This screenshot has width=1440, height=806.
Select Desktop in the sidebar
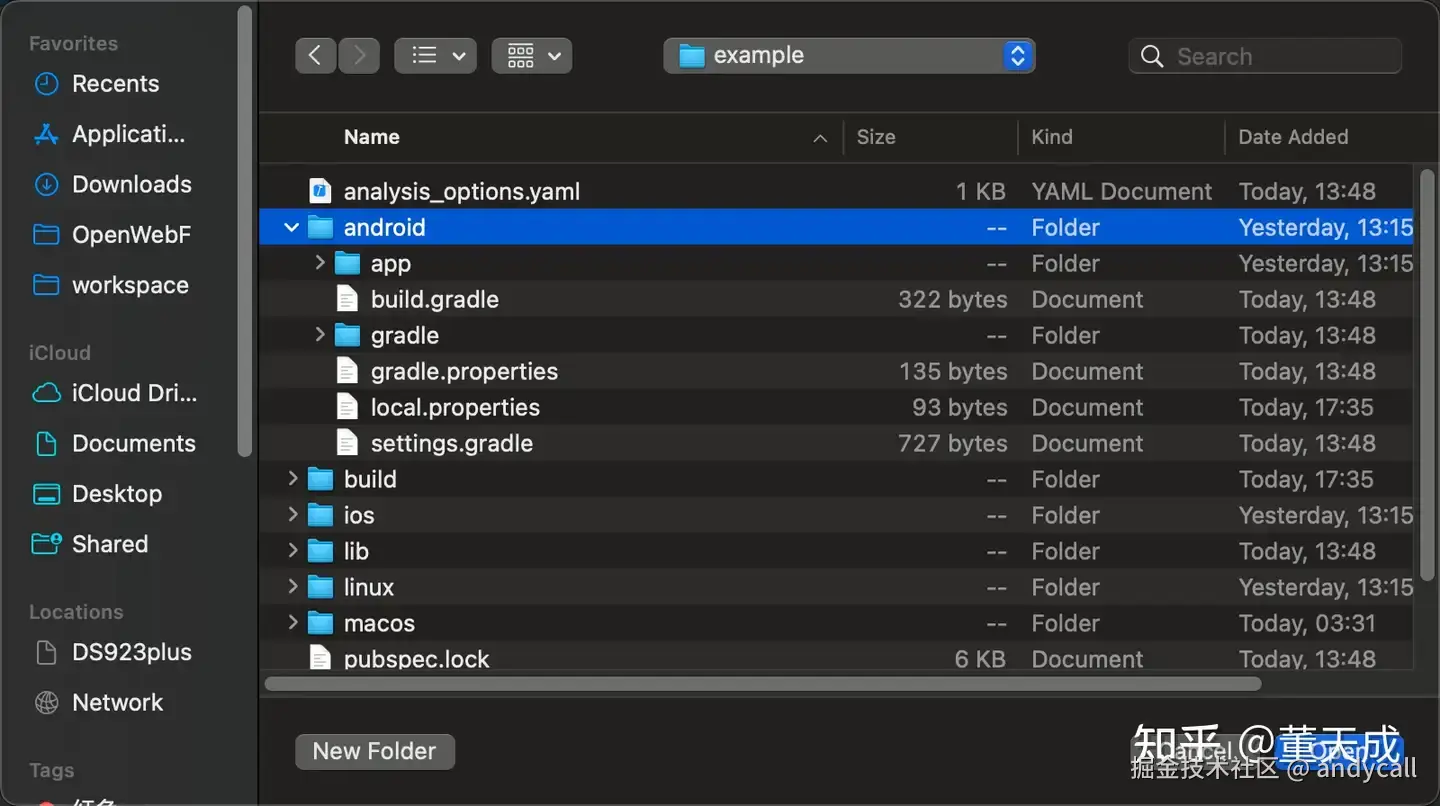click(x=116, y=493)
